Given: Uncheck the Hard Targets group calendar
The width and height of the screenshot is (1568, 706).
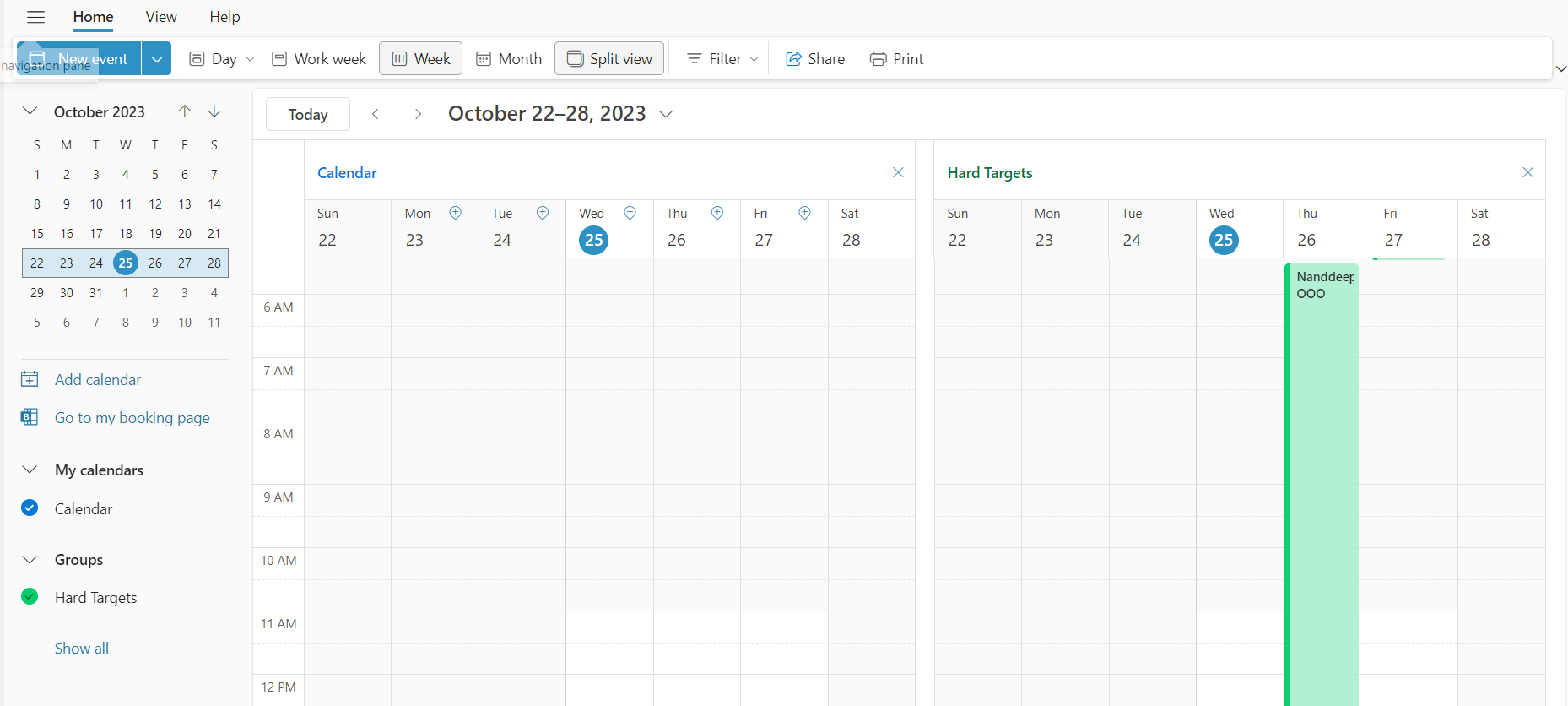Looking at the screenshot, I should click(30, 597).
